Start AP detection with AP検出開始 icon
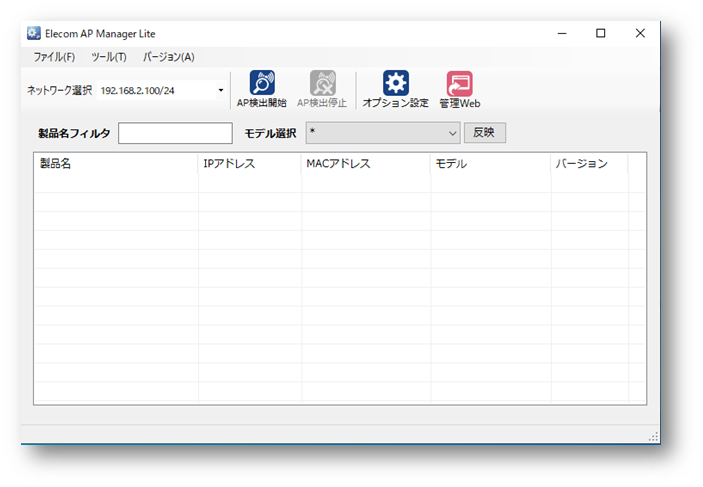 click(262, 89)
